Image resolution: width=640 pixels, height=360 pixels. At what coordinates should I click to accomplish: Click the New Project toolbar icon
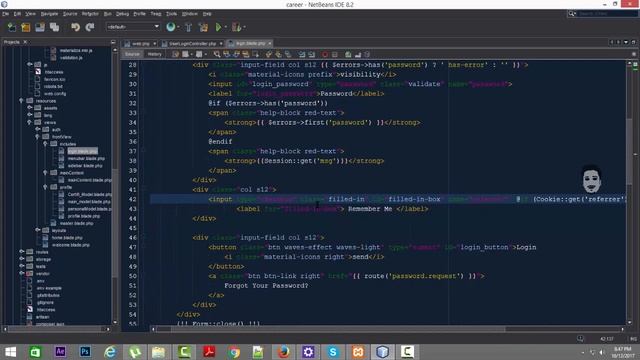coord(26,27)
